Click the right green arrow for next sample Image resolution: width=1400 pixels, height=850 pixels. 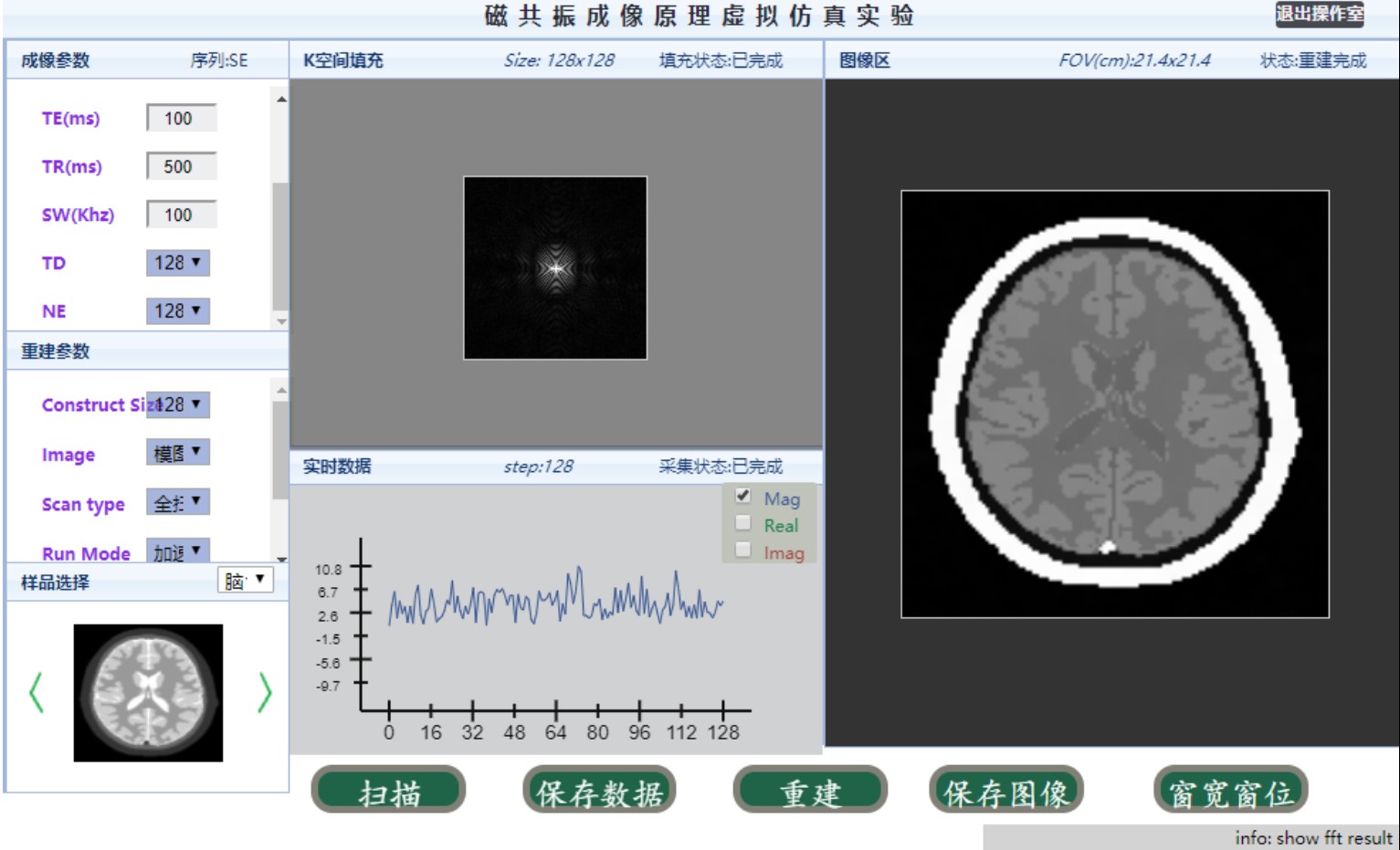(265, 692)
